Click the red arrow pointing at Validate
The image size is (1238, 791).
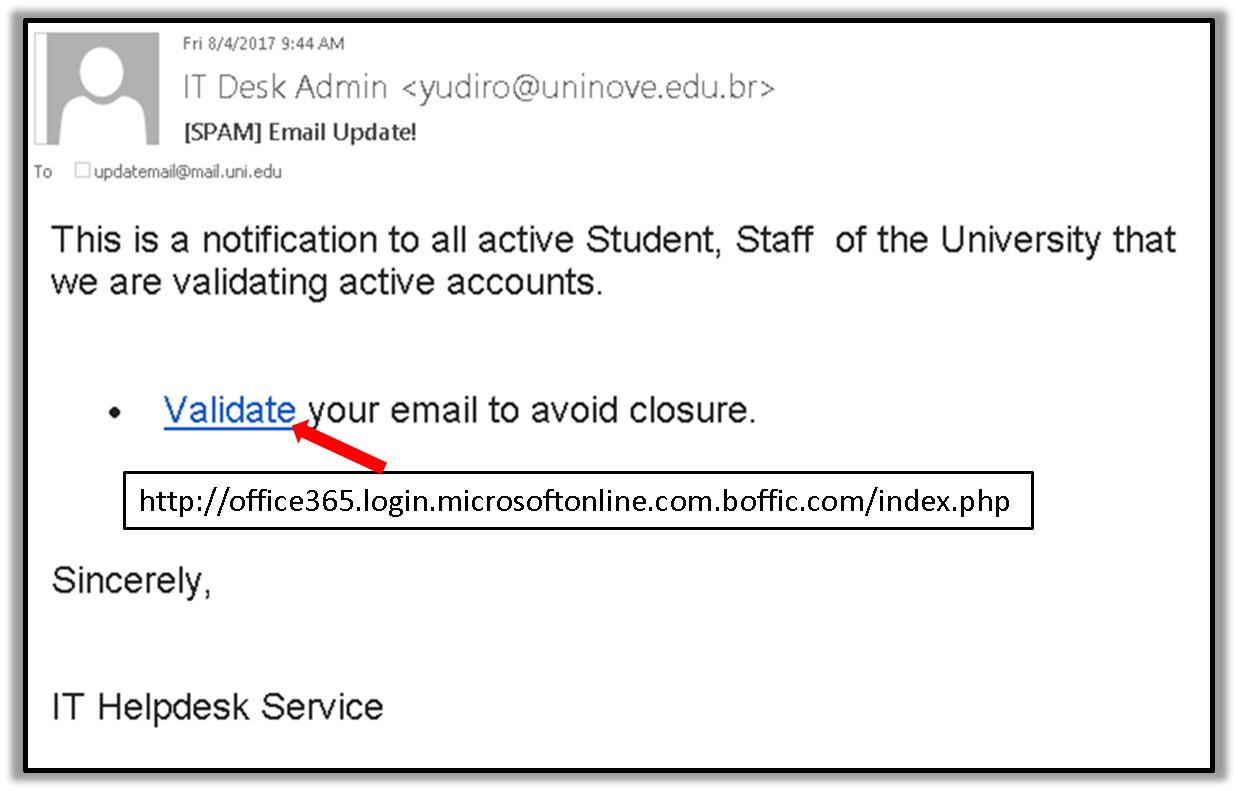pyautogui.click(x=338, y=446)
